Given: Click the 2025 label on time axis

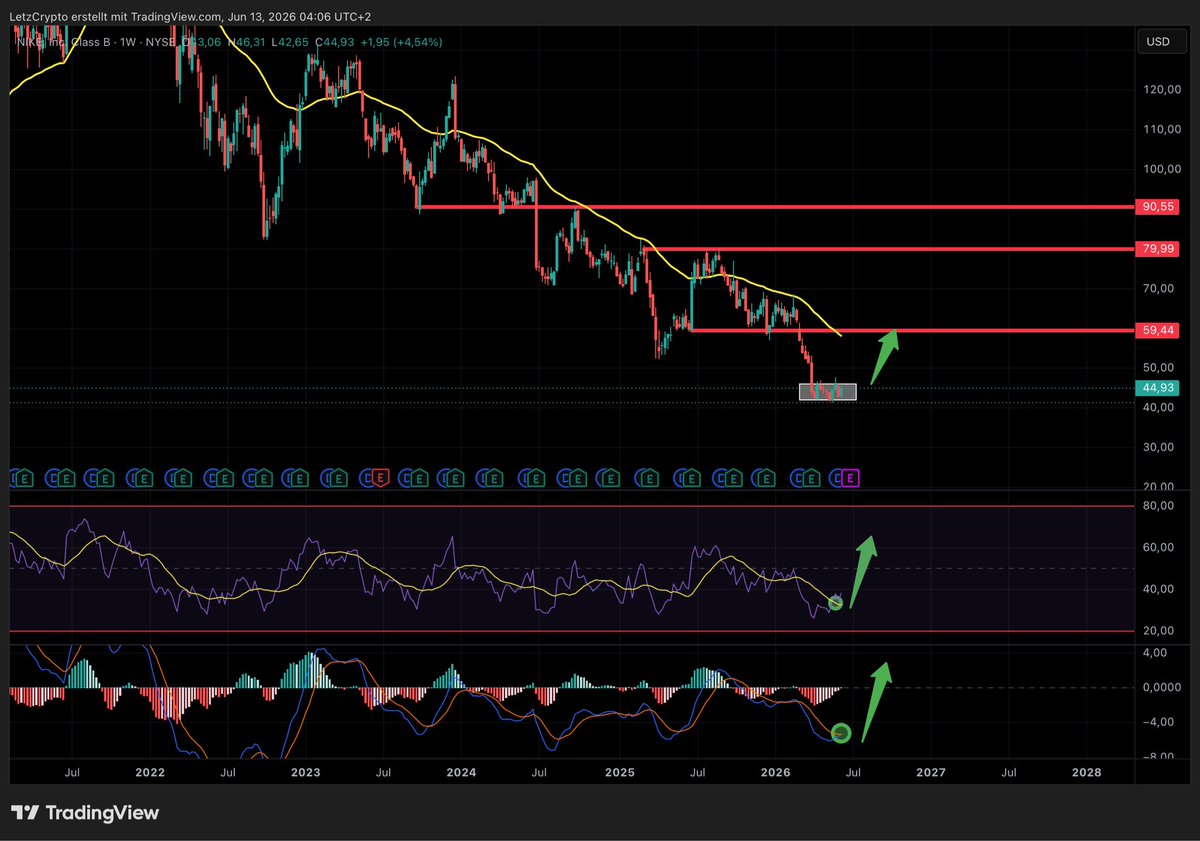Looking at the screenshot, I should 620,773.
